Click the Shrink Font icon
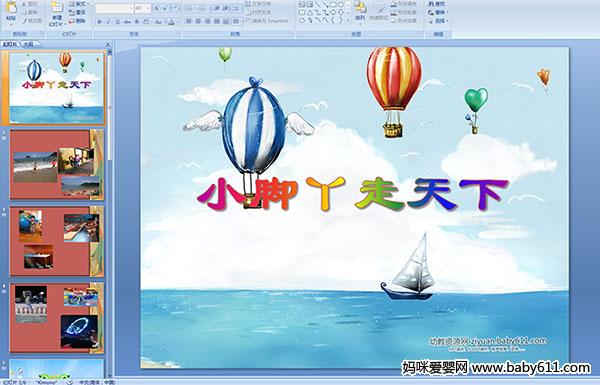Screen dimensions: 600x385 pos(165,8)
